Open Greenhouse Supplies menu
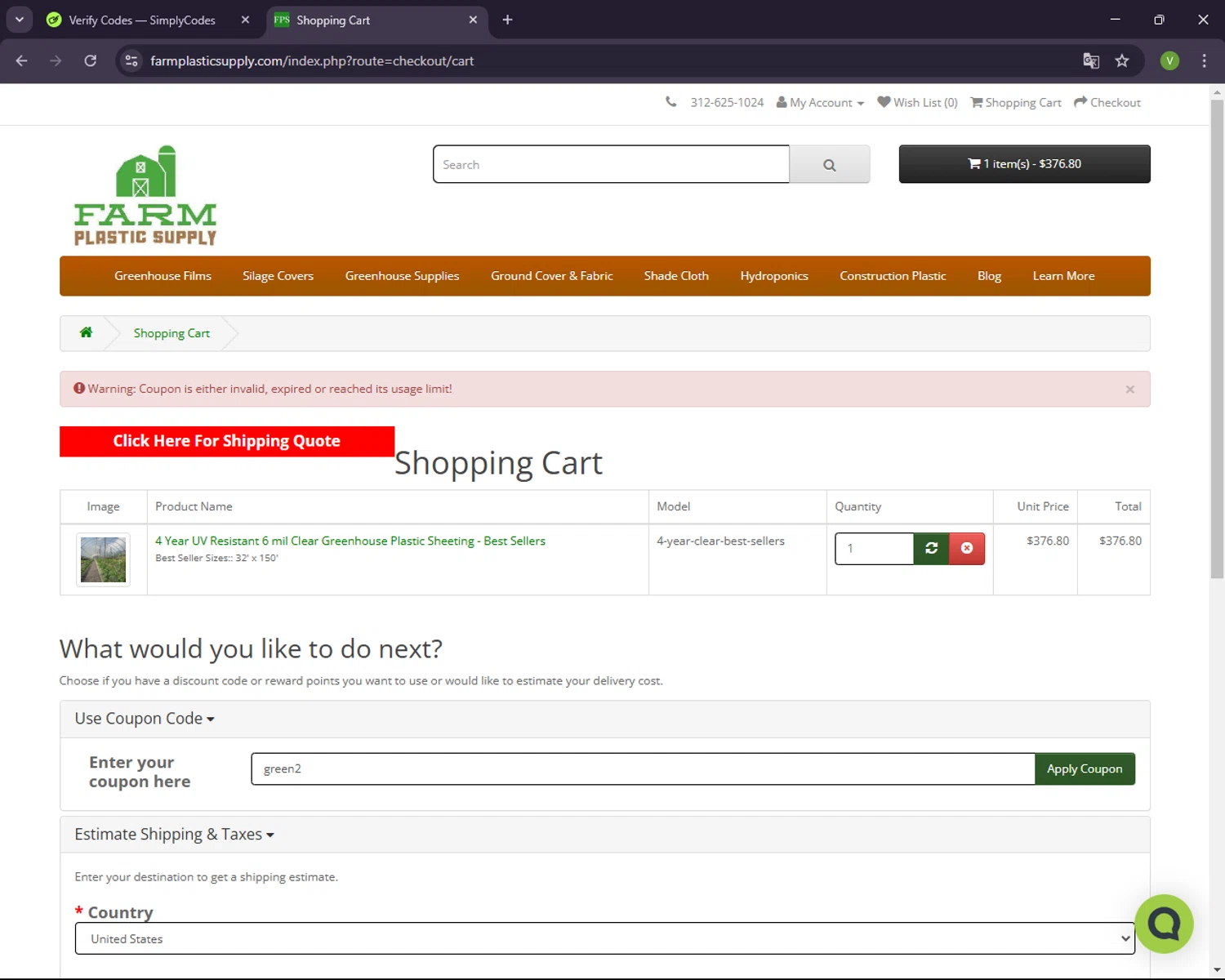 402,276
